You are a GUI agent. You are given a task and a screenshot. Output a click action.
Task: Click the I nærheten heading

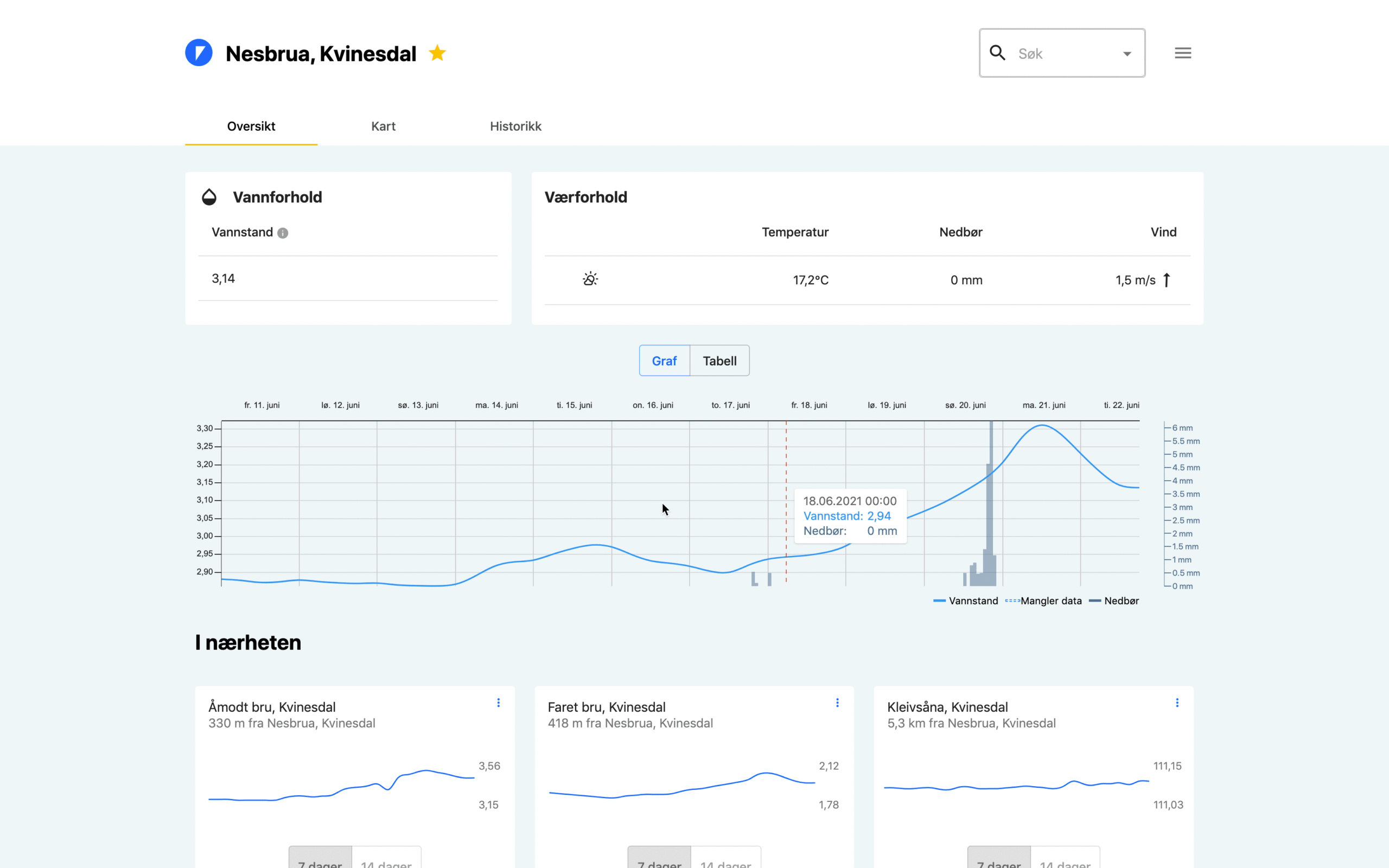coord(248,642)
